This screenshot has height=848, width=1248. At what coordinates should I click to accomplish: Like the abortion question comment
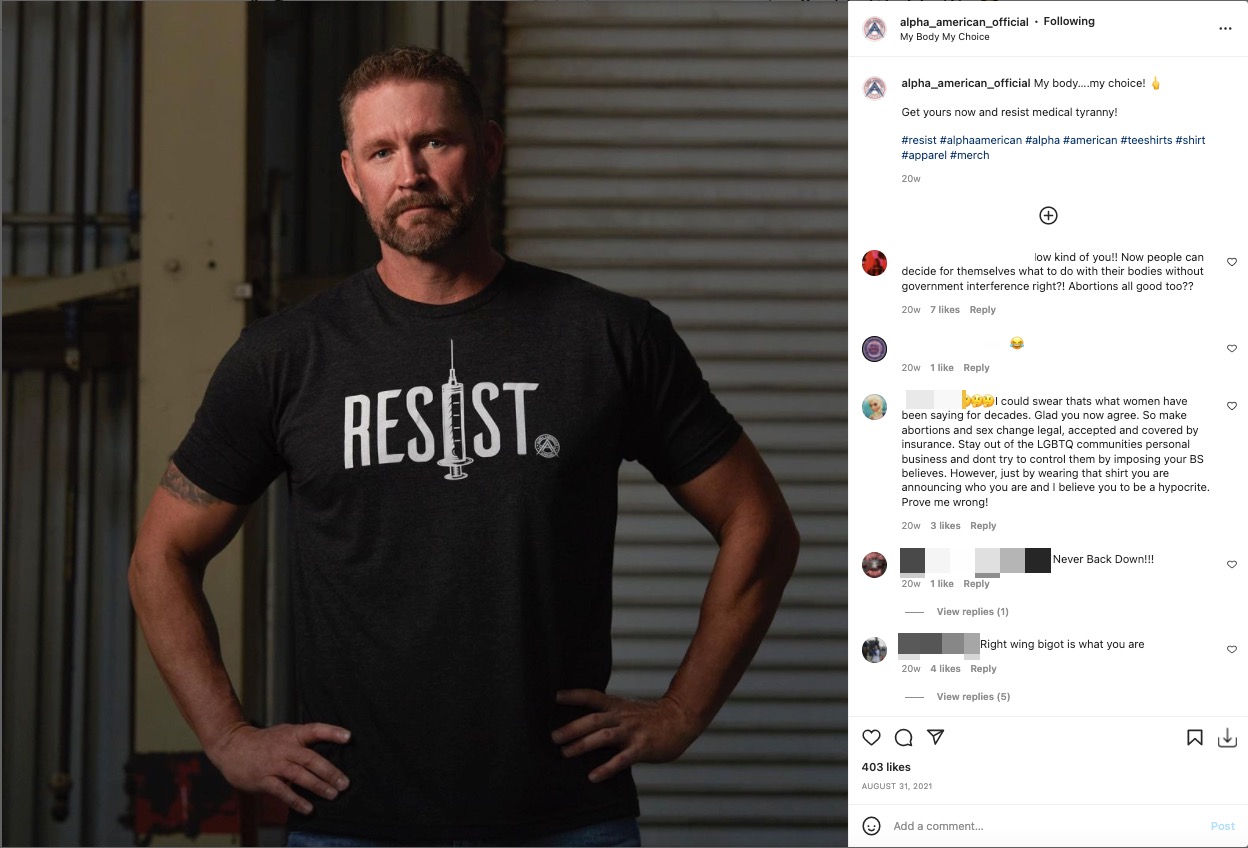[x=1231, y=262]
